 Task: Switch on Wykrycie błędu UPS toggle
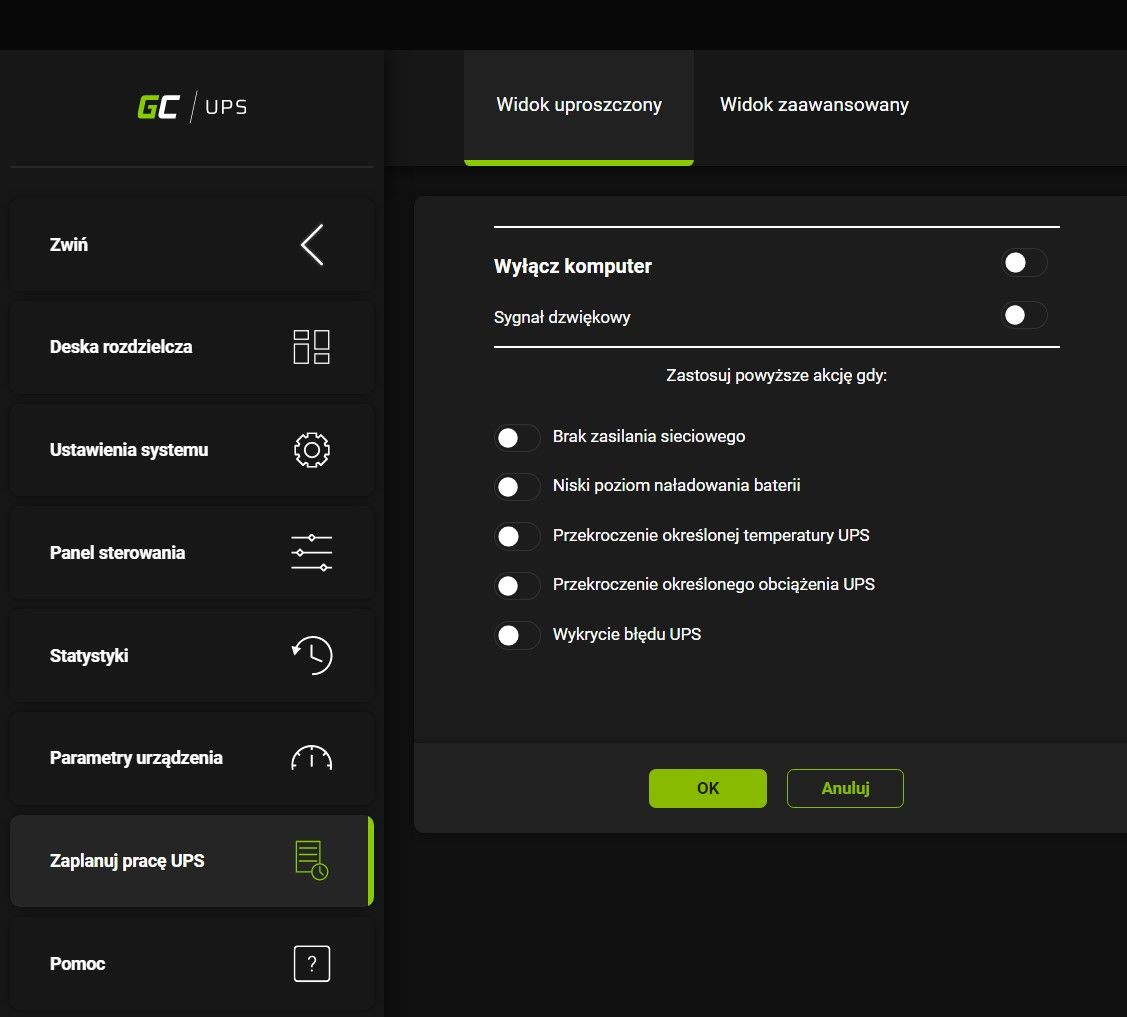click(517, 635)
